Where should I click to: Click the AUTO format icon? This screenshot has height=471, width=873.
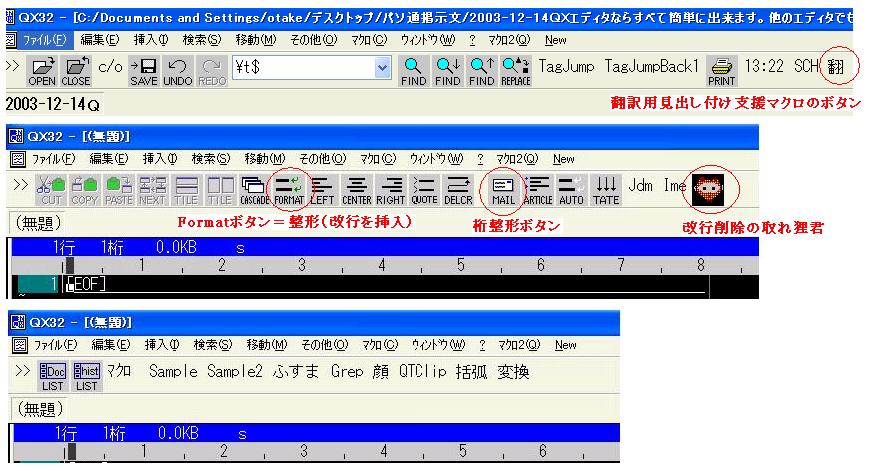[x=571, y=190]
